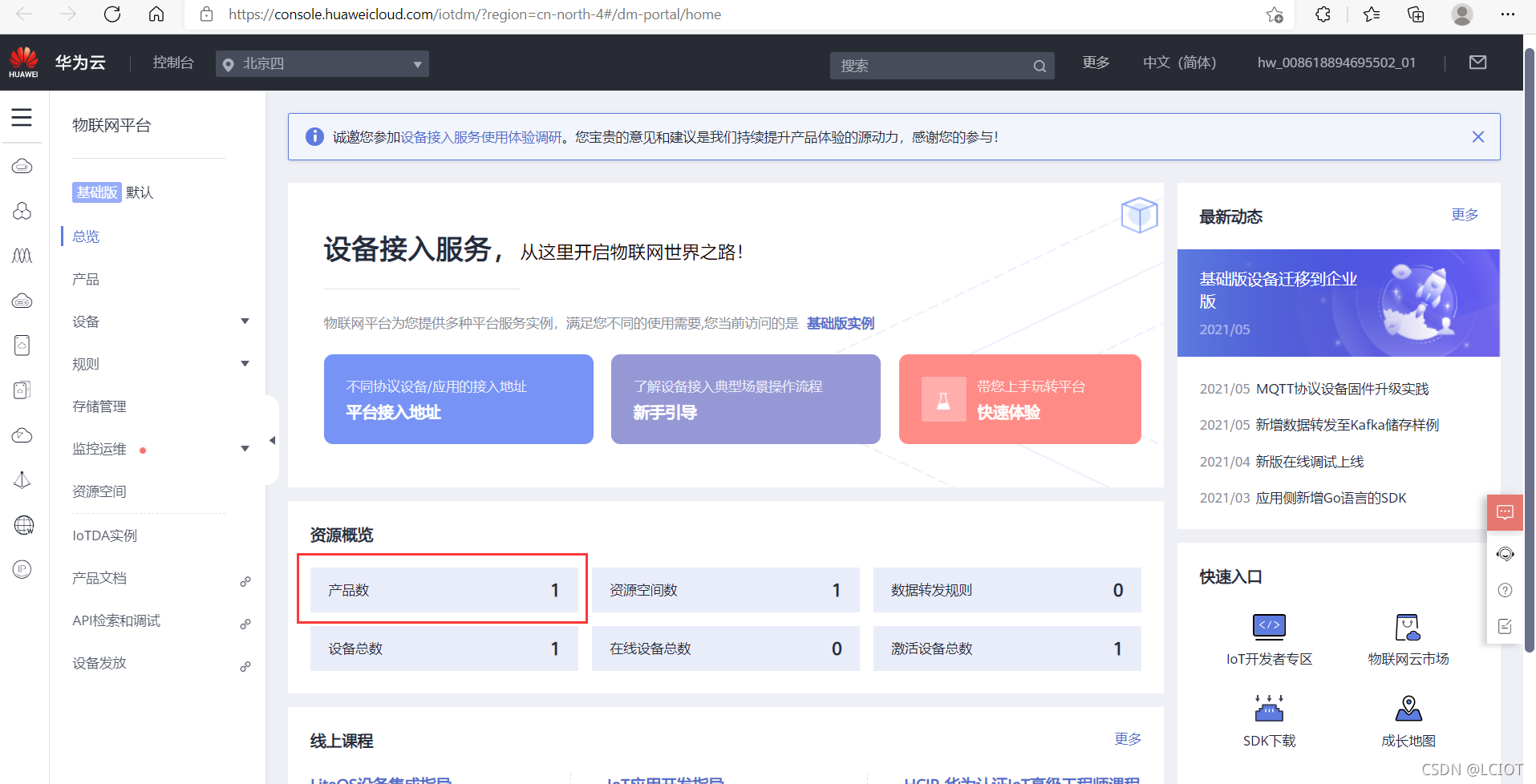The height and width of the screenshot is (784, 1536).
Task: Select 存储管理 in the sidebar
Action: click(x=99, y=406)
